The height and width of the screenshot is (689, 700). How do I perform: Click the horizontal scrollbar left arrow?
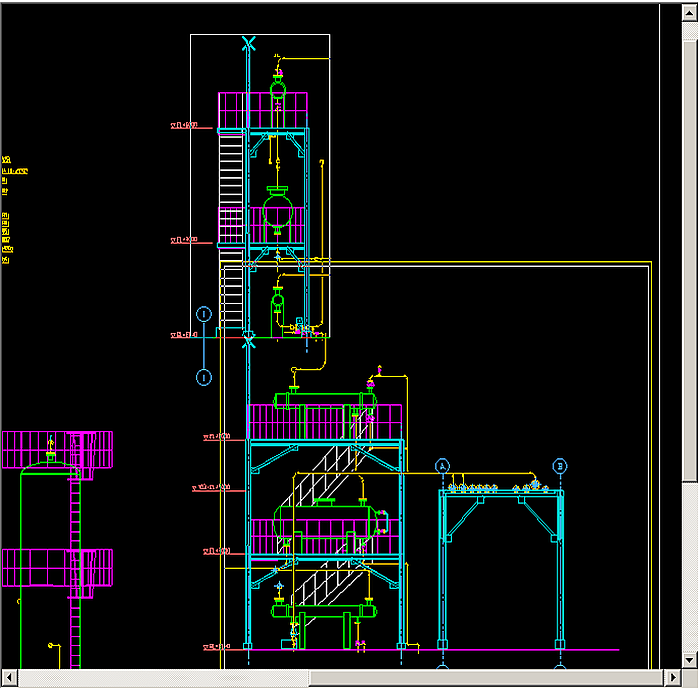(x=8, y=679)
